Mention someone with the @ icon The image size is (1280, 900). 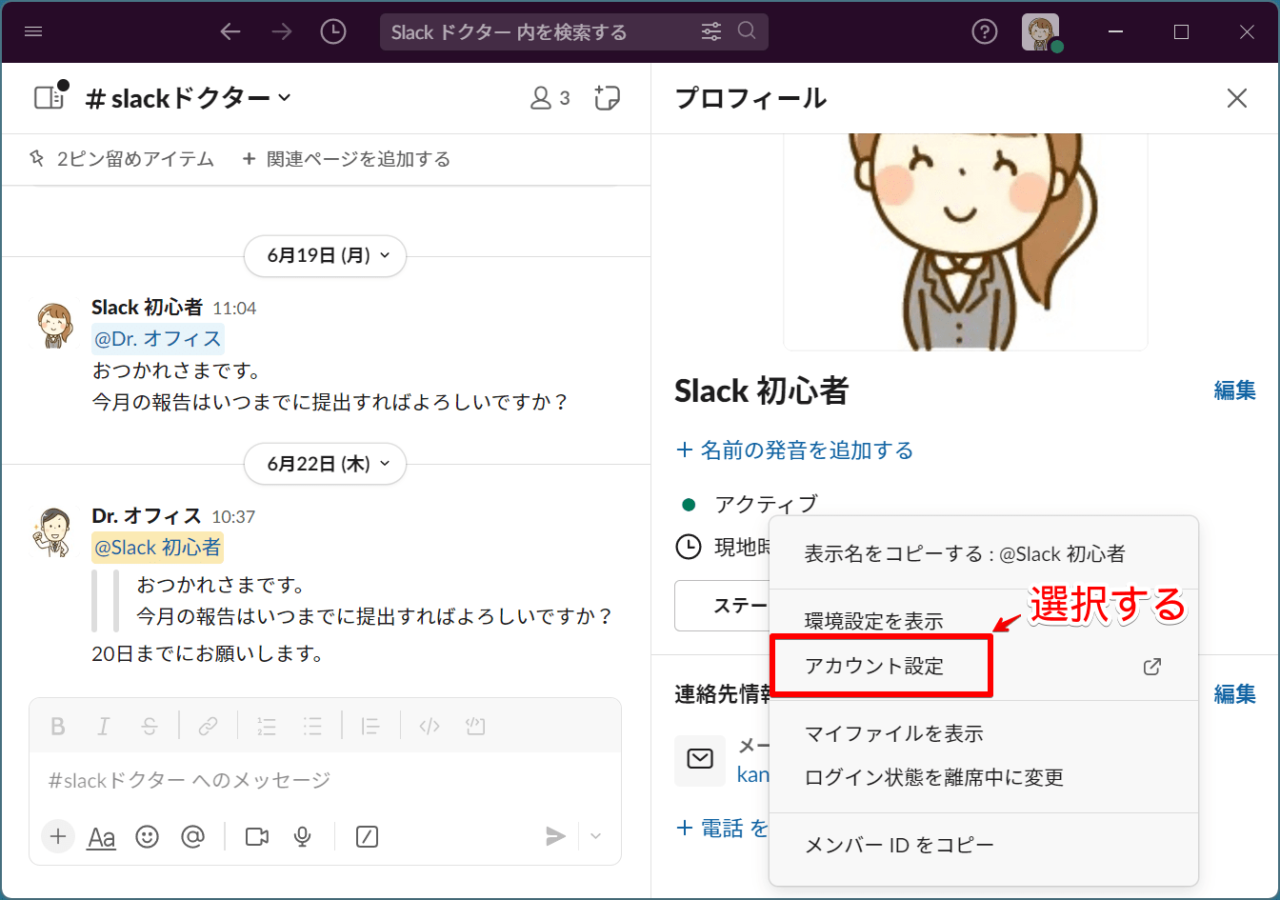click(193, 836)
